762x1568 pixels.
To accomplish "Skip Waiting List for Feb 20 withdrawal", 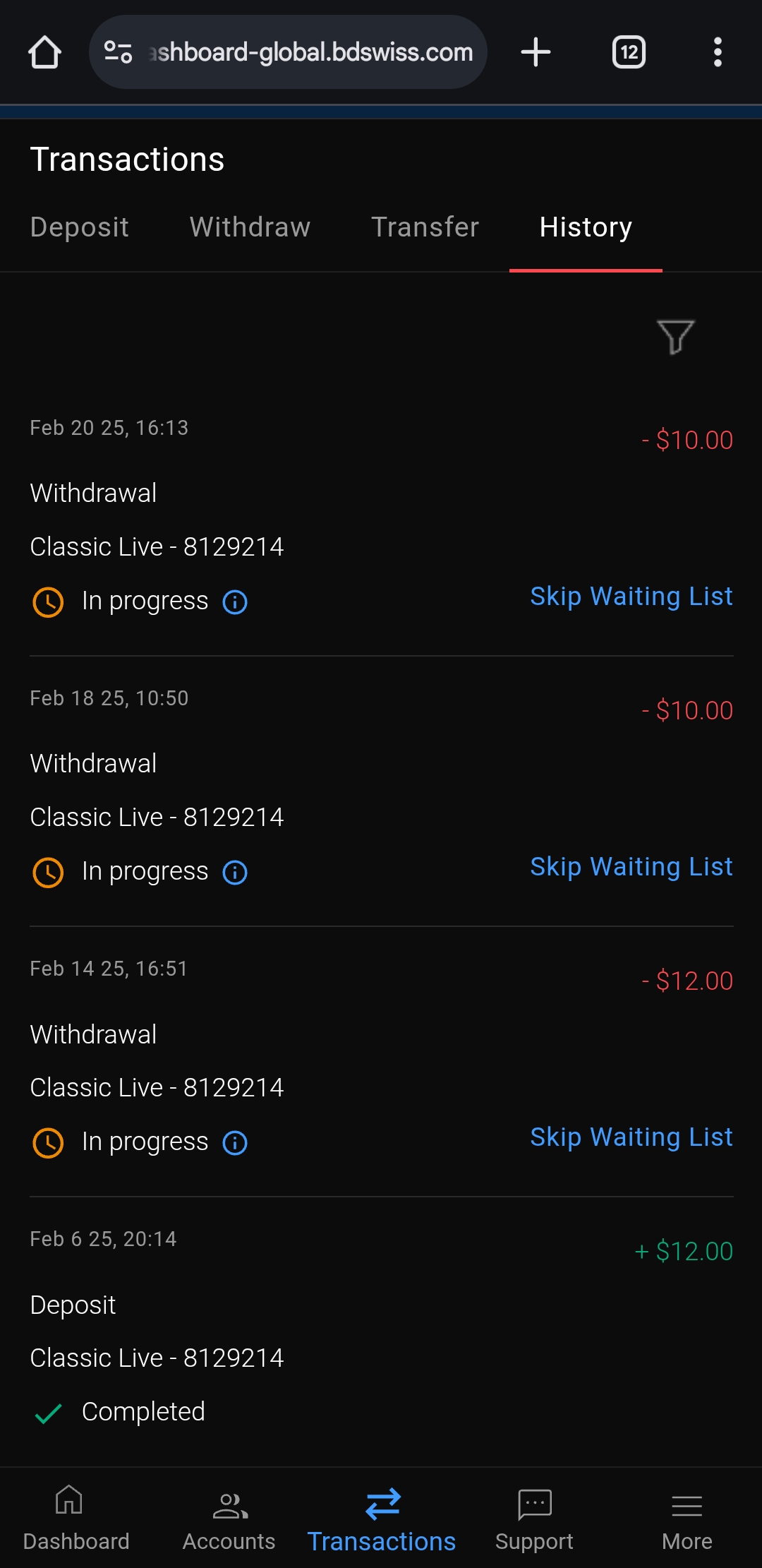I will 631,597.
